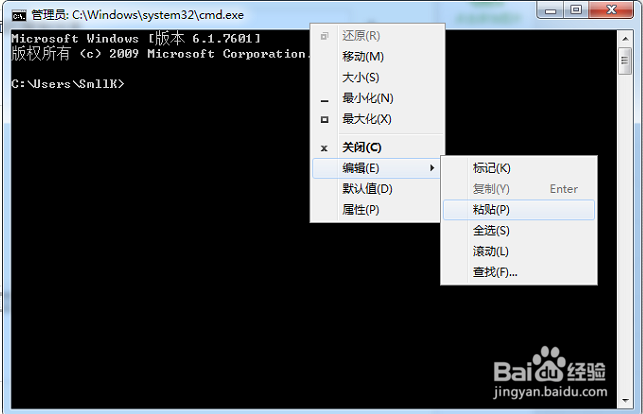Open 查找(F)... search dialog
The image size is (643, 414).
point(519,272)
